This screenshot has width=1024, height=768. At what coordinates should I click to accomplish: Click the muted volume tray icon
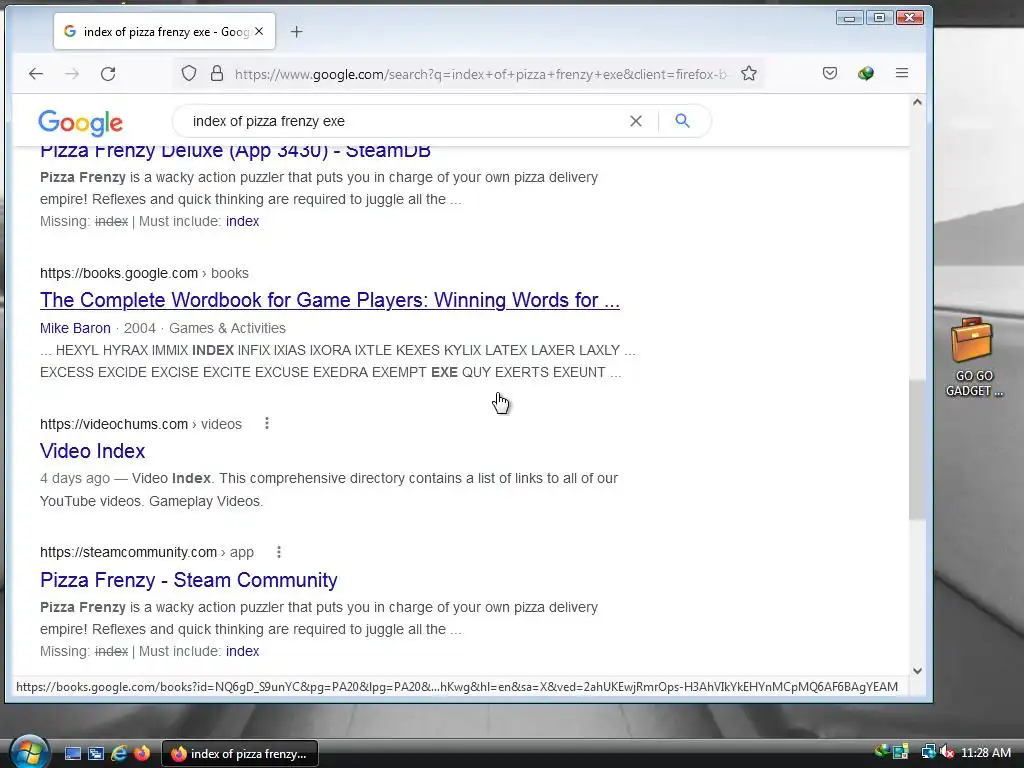click(946, 752)
